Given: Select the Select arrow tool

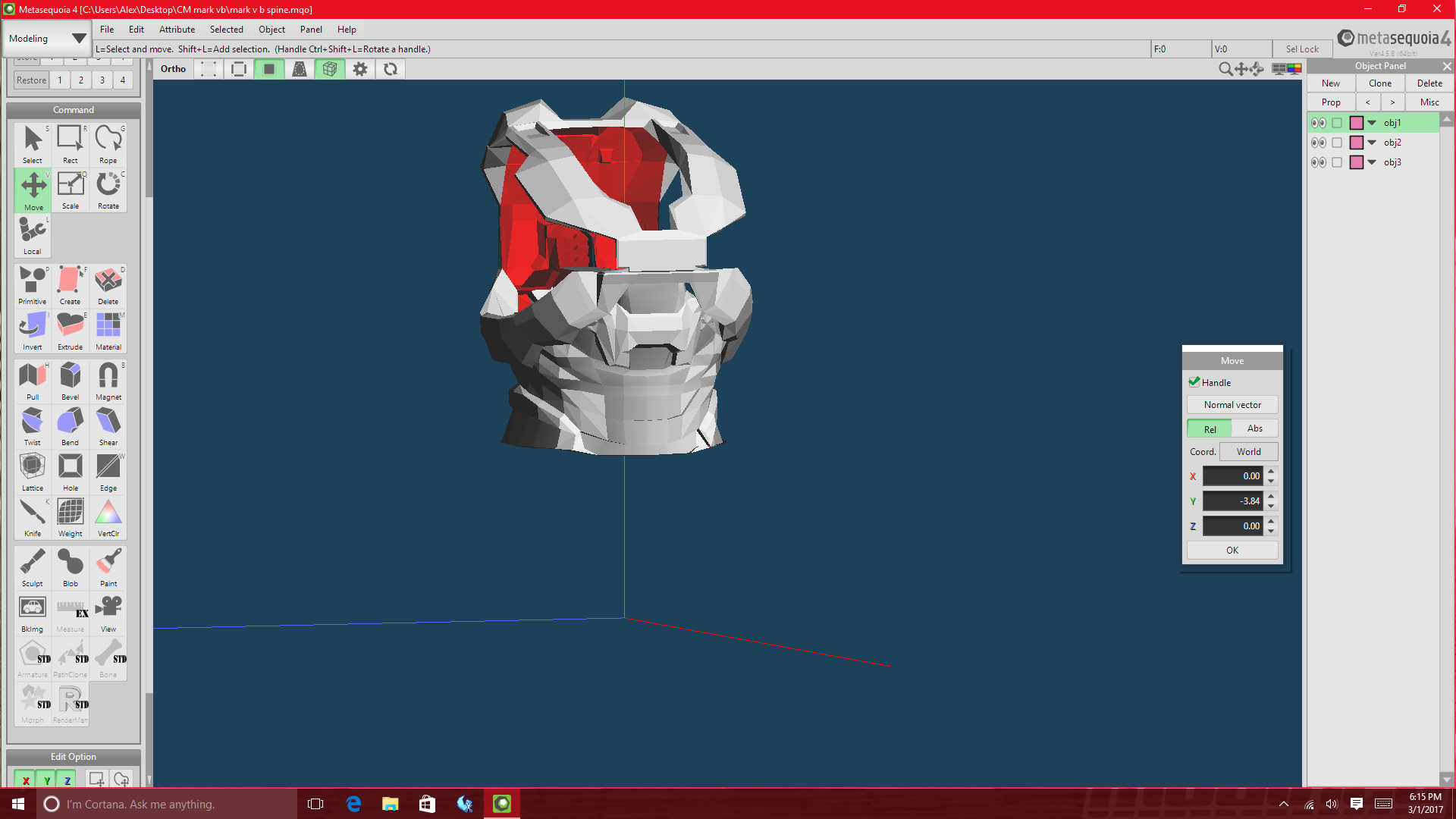Looking at the screenshot, I should 33,144.
